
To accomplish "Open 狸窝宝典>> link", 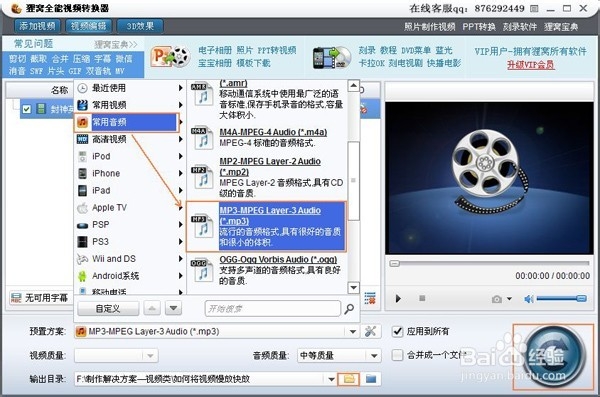I will [116, 44].
